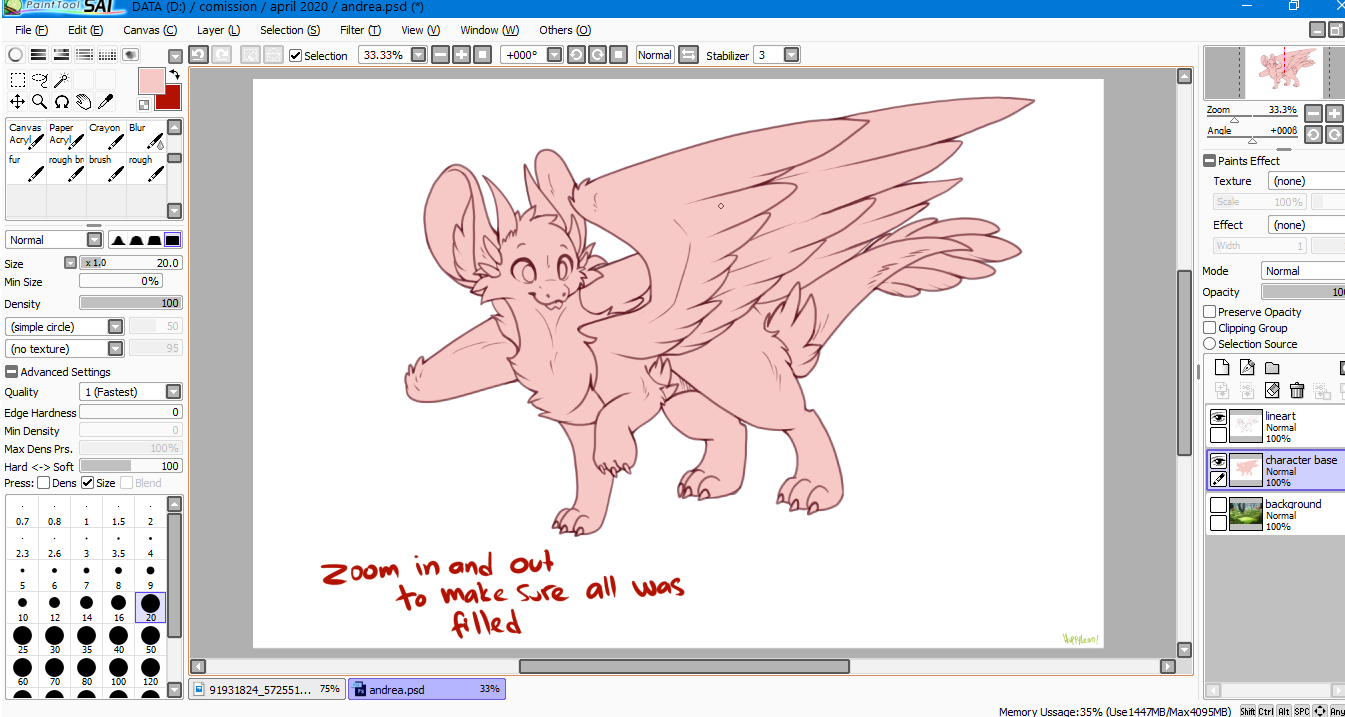Screen dimensions: 1345x717
Task: Create a new normal layer
Action: 1221,367
